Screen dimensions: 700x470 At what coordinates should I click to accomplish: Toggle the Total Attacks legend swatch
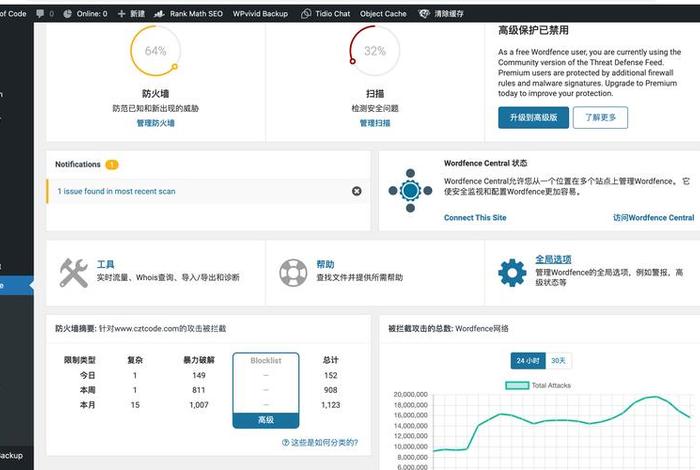(x=517, y=385)
